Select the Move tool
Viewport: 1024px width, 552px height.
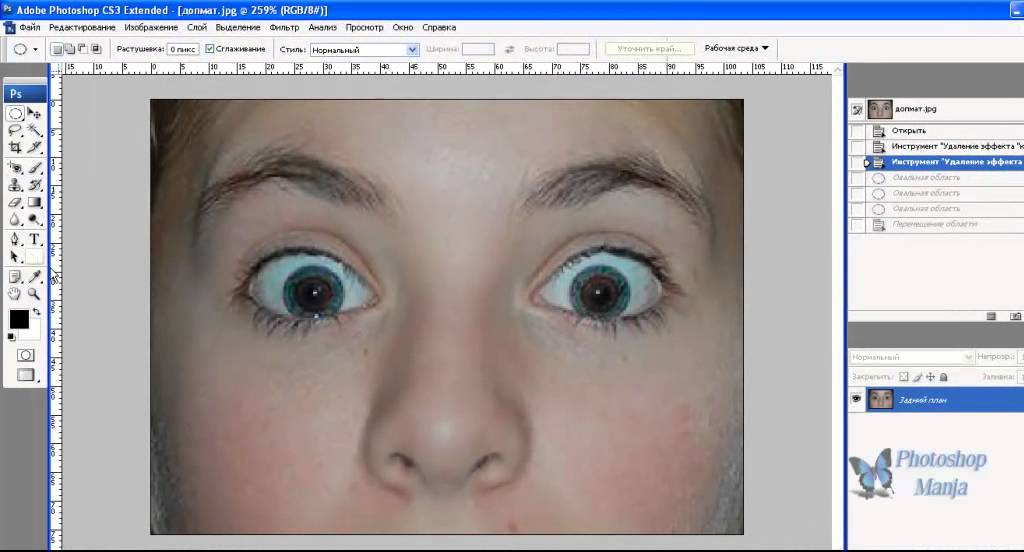35,114
